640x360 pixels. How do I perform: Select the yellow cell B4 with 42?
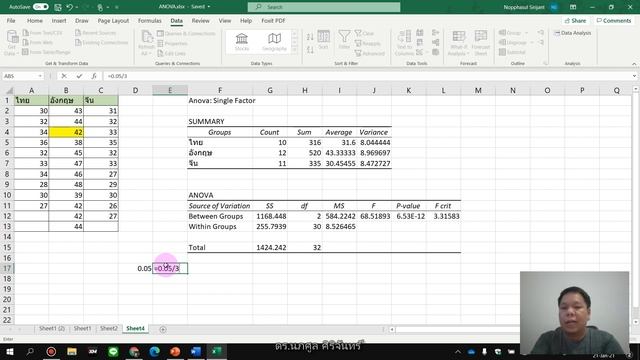pos(66,132)
